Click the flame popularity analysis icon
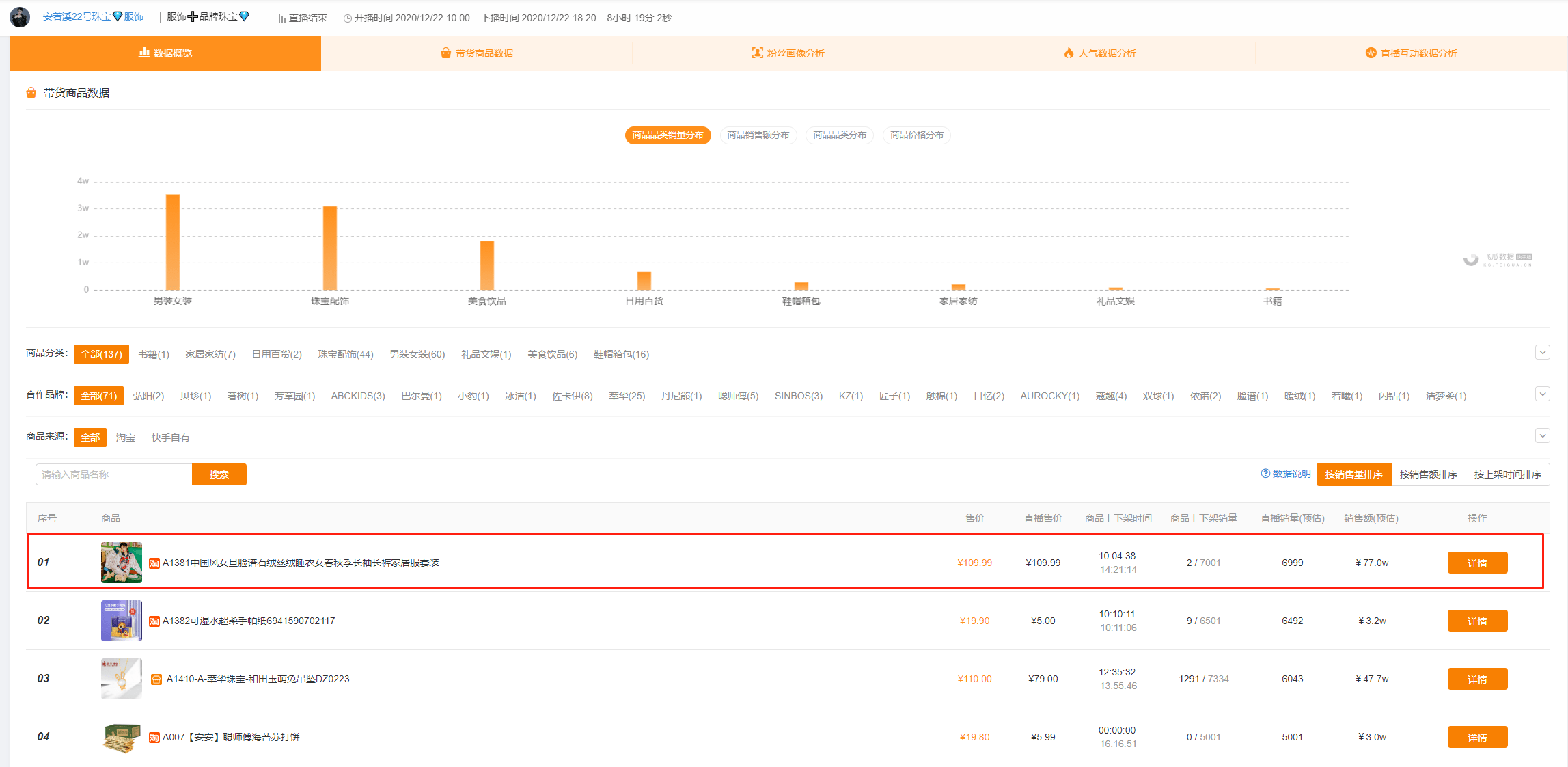This screenshot has width=1568, height=767. point(1069,53)
